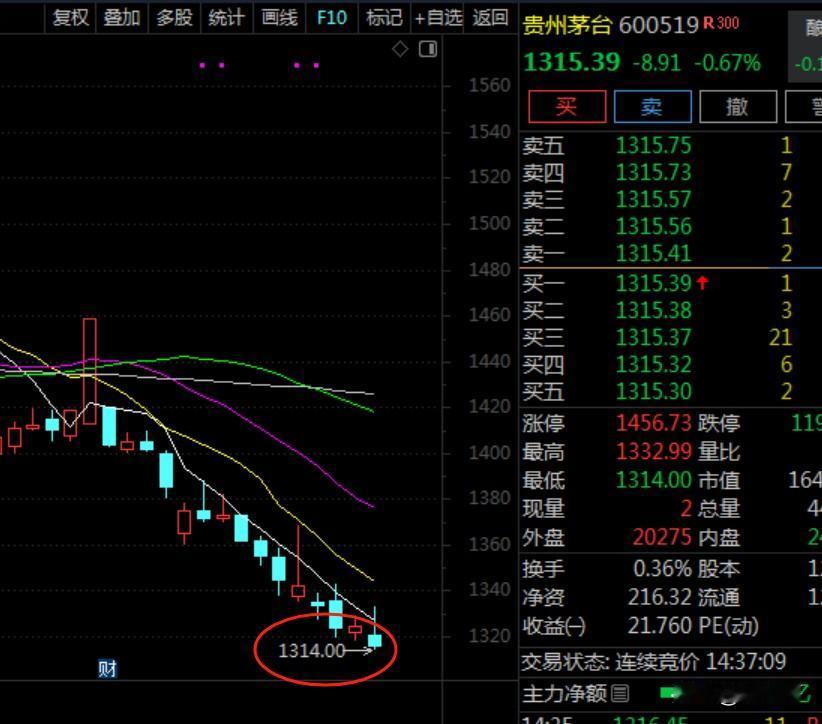
Task: Click 最低 value 1314.00 in the quote panel
Action: [654, 480]
